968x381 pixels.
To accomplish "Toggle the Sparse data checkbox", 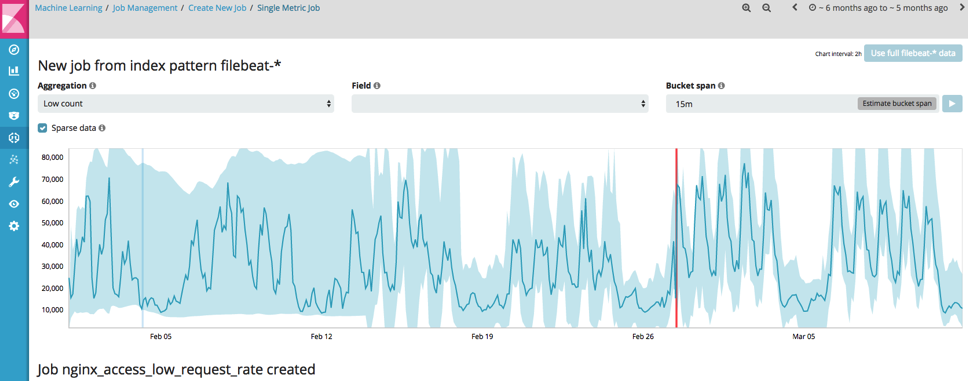I will [x=43, y=128].
